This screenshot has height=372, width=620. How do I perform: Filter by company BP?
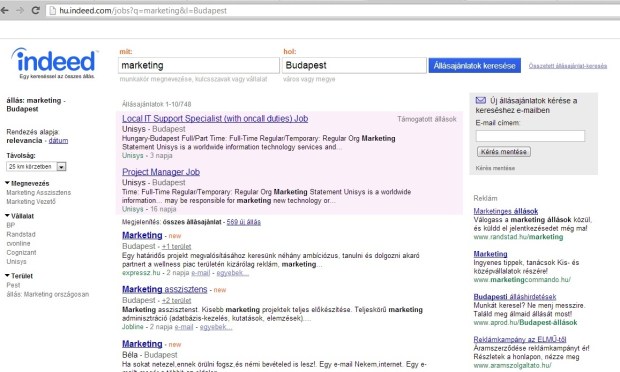pyautogui.click(x=10, y=225)
